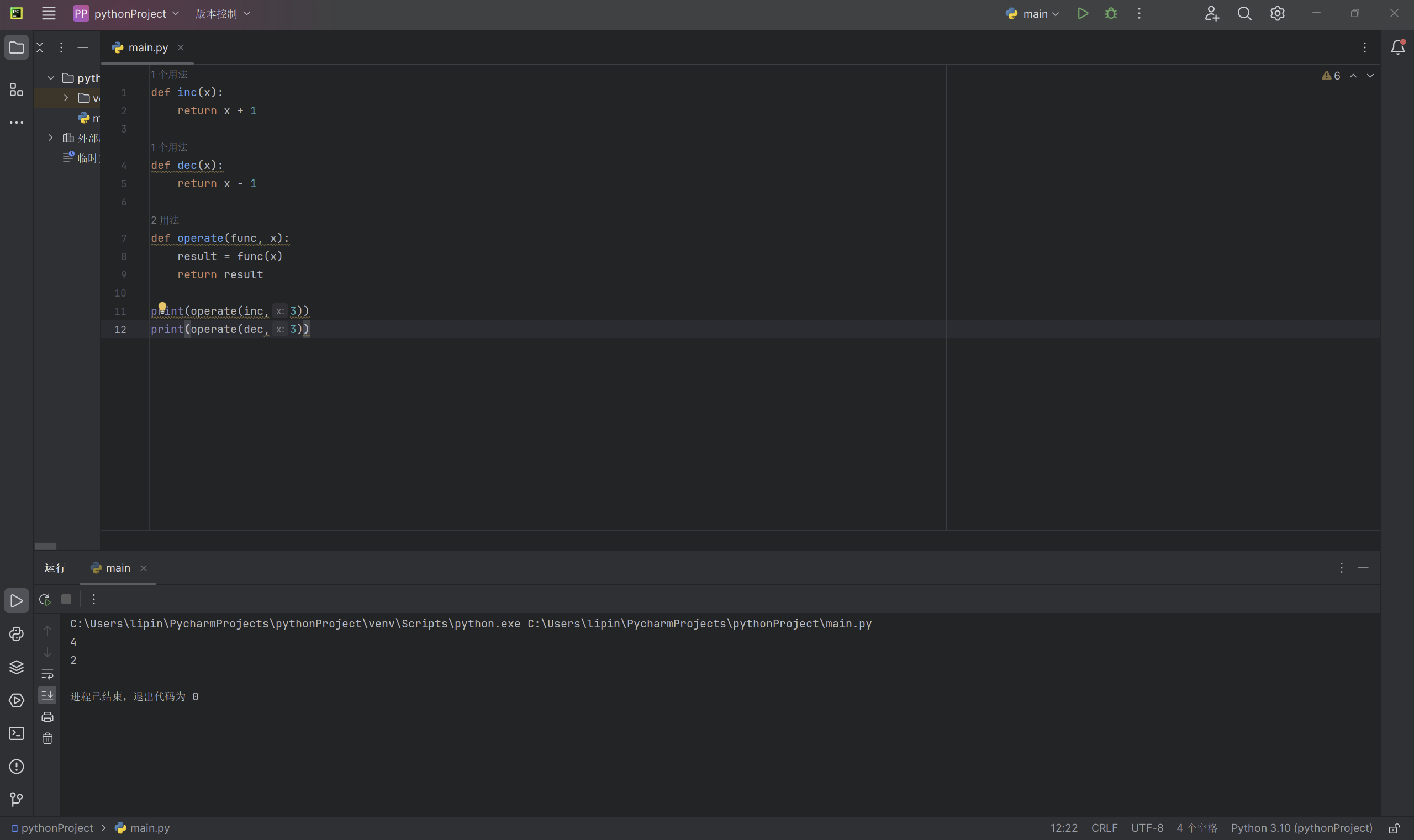Minimize the run tool window
The image size is (1414, 840).
tap(1363, 568)
